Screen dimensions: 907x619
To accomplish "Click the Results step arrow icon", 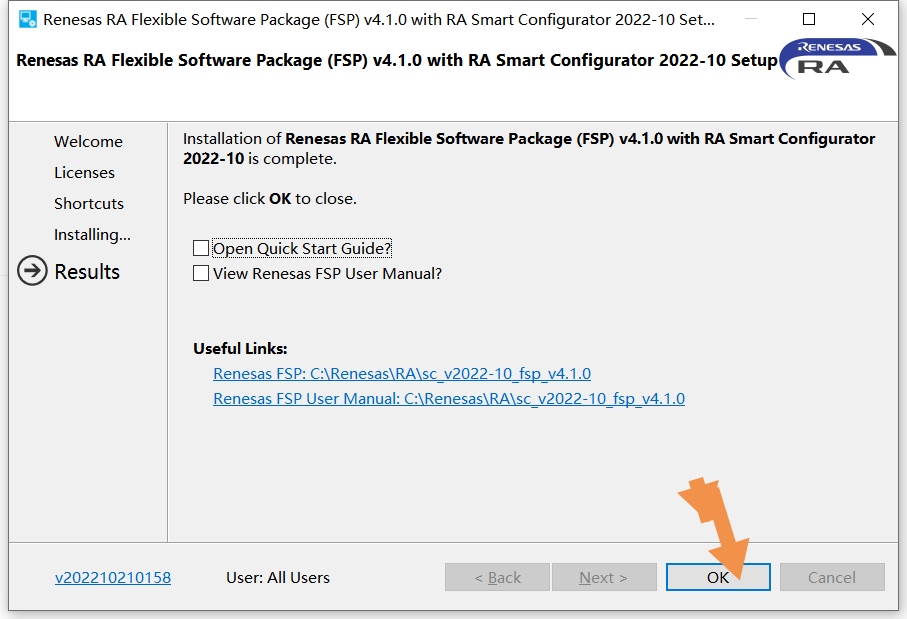I will click(x=32, y=271).
